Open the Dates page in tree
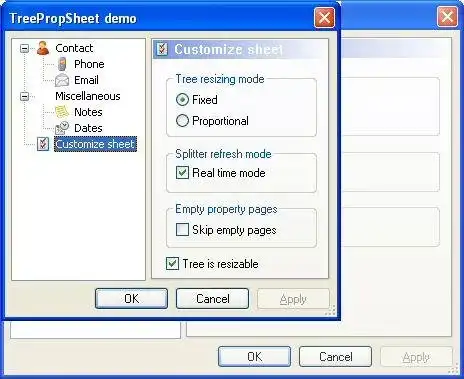 point(88,128)
